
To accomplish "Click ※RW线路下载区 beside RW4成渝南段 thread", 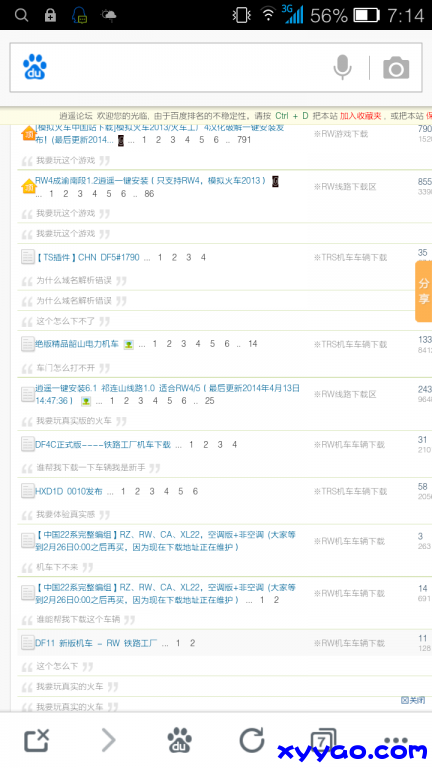I will click(x=345, y=187).
